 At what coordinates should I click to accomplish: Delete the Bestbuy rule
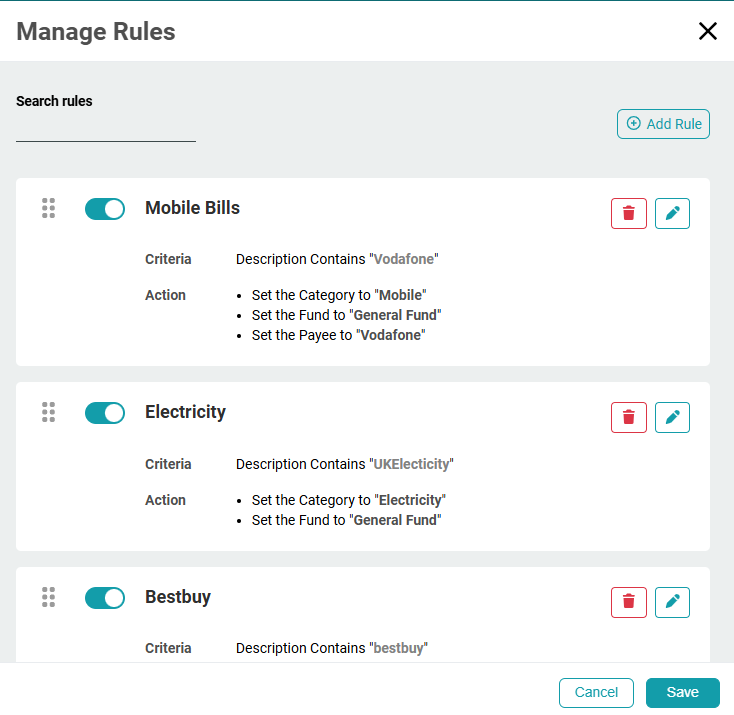click(x=629, y=602)
